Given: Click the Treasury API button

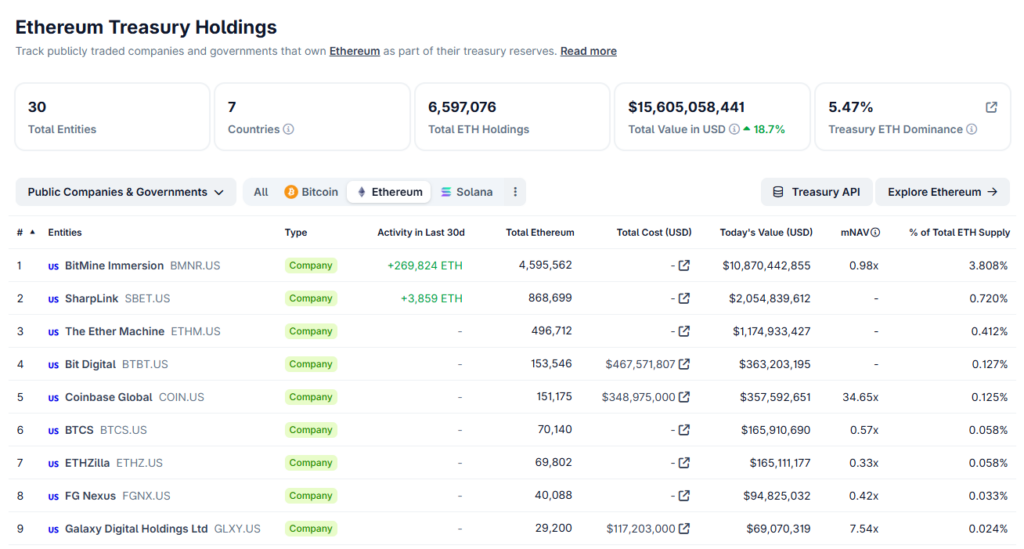Looking at the screenshot, I should coord(816,192).
